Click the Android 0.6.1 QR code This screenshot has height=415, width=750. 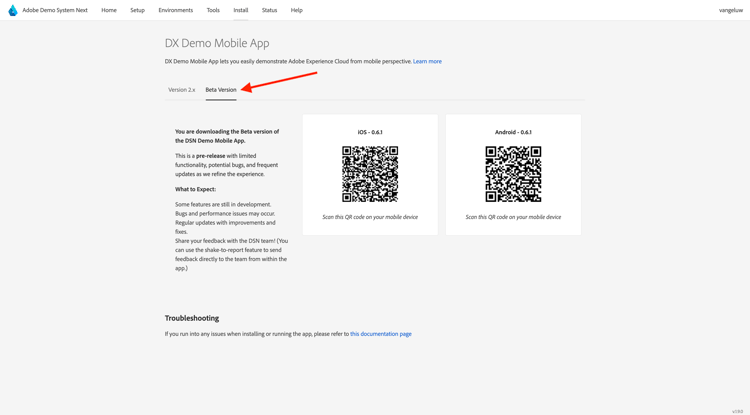click(x=513, y=174)
